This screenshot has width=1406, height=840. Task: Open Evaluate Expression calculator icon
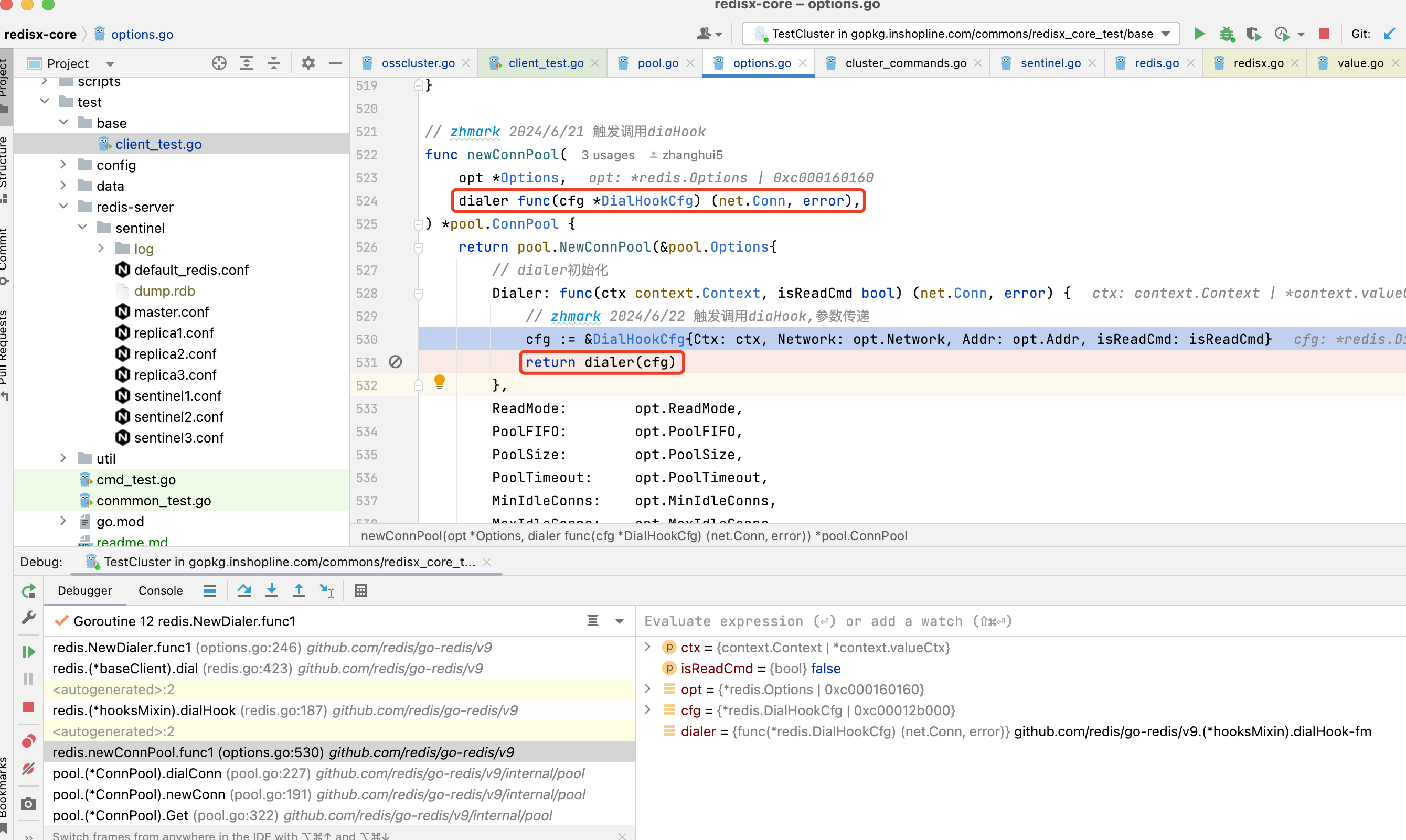(x=361, y=590)
